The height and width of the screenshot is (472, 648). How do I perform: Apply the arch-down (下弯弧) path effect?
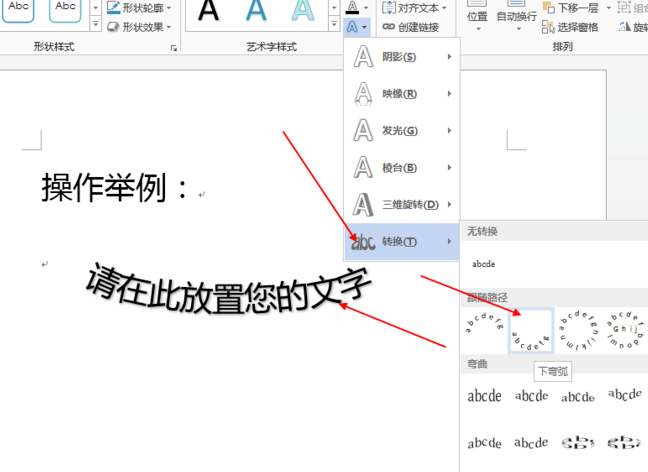531,331
